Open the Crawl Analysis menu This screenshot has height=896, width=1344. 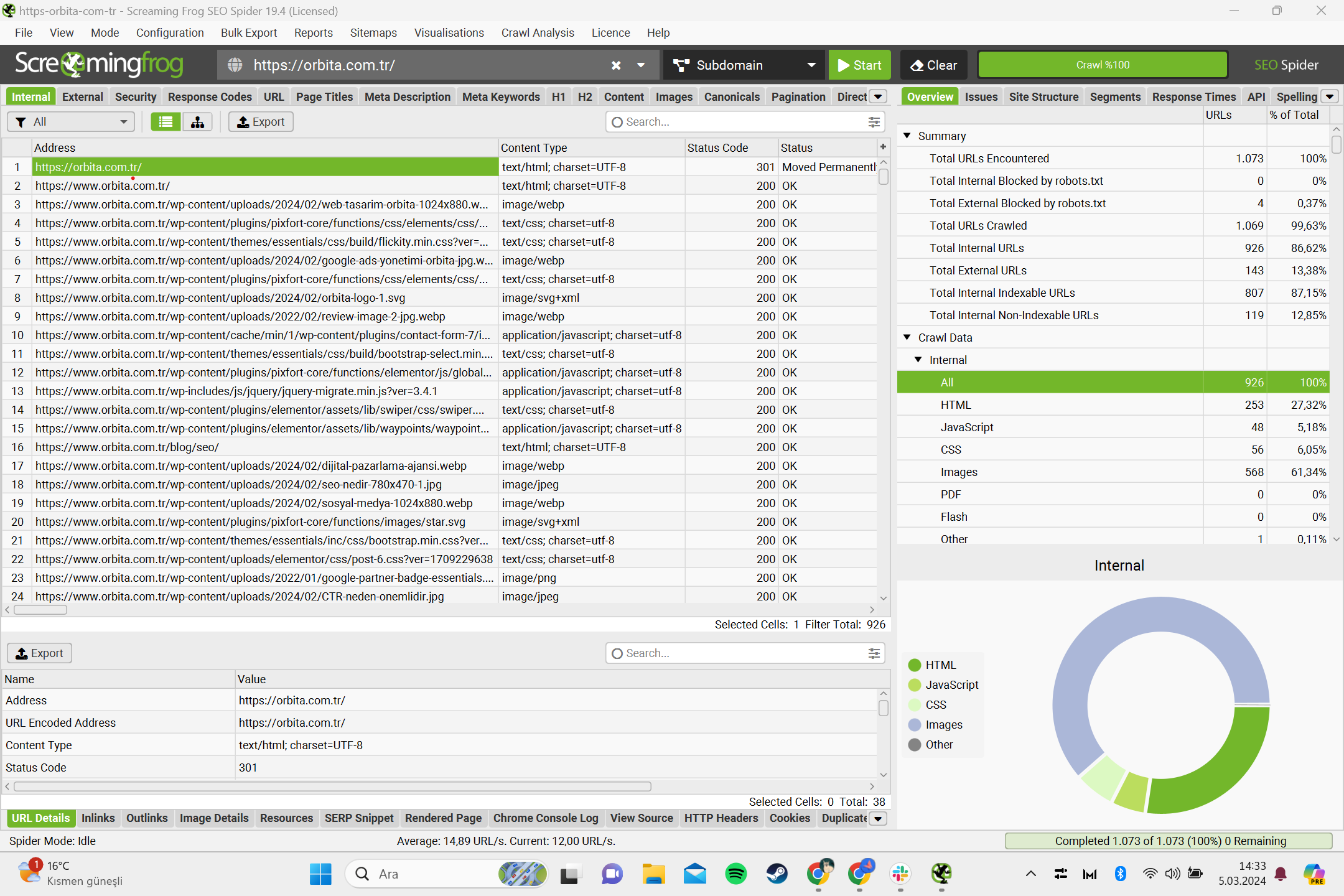(538, 33)
